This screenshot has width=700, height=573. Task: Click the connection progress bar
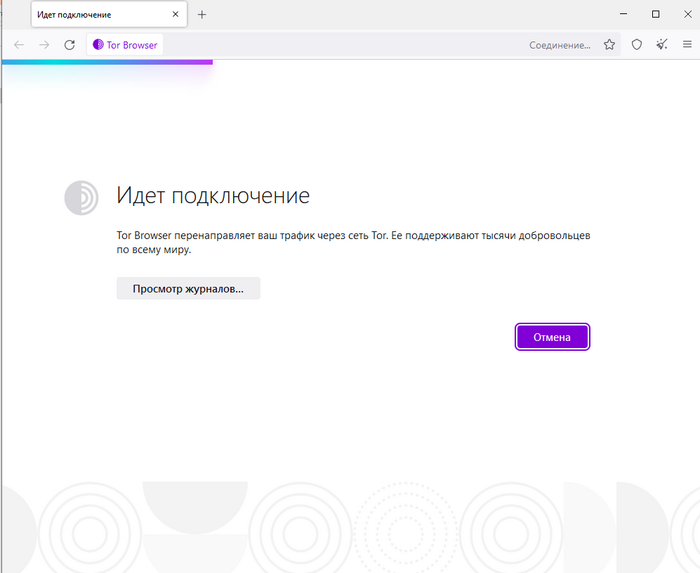tap(107, 62)
